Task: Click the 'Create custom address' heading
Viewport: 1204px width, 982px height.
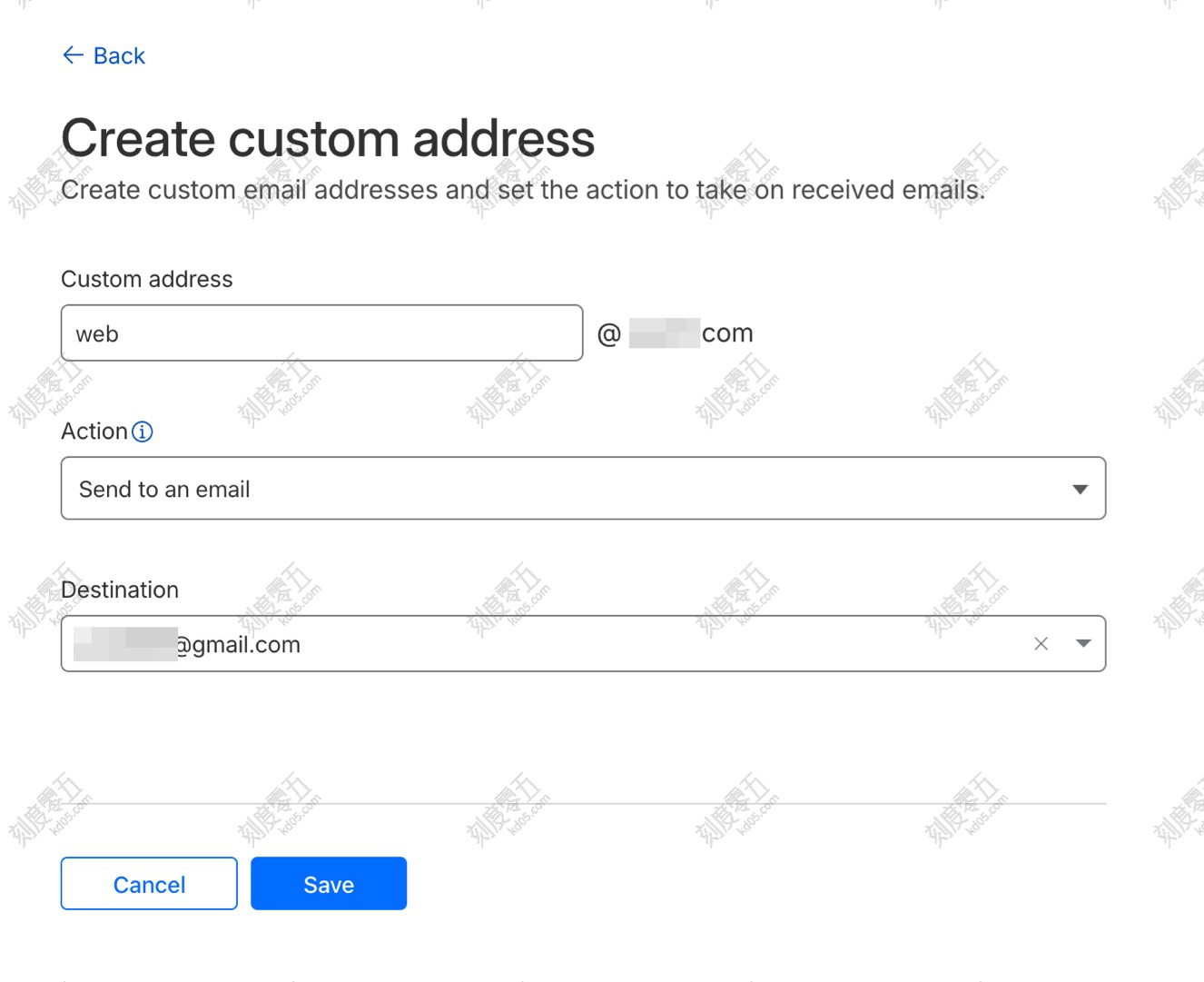Action: pyautogui.click(x=328, y=139)
